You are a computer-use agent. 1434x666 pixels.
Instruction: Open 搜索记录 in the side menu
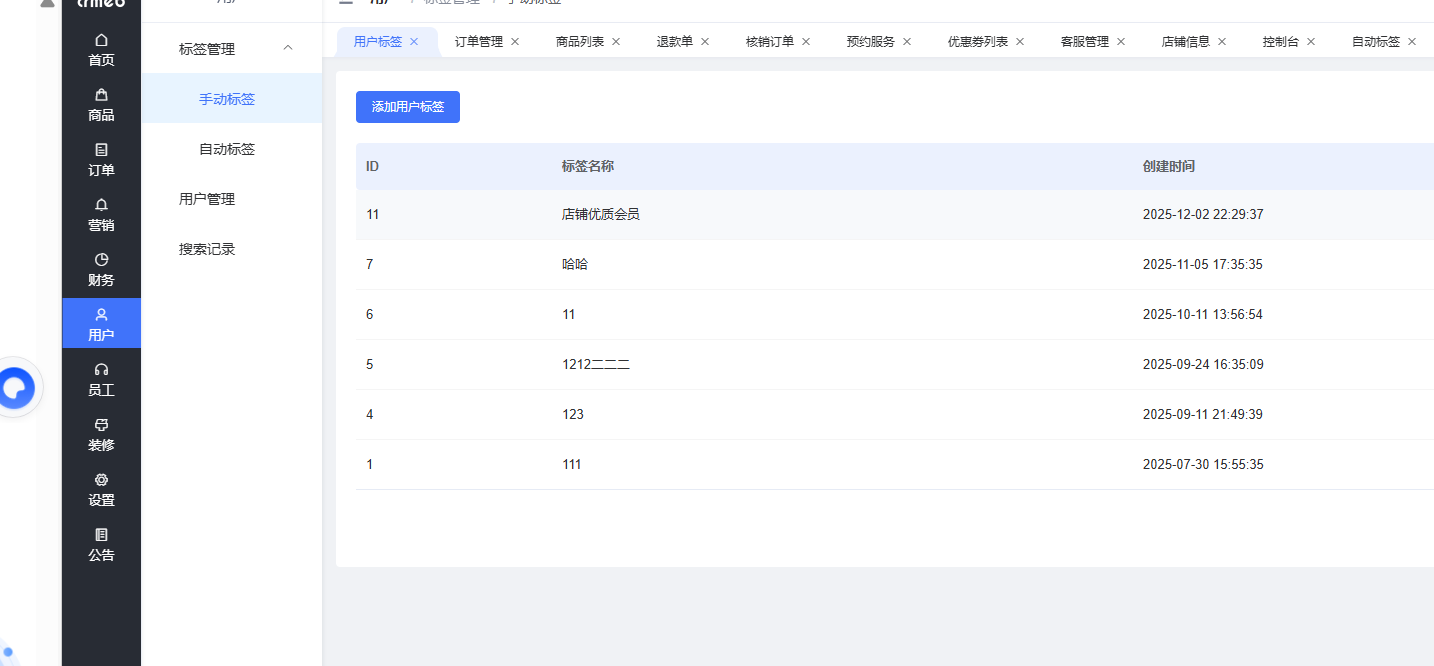coord(207,249)
